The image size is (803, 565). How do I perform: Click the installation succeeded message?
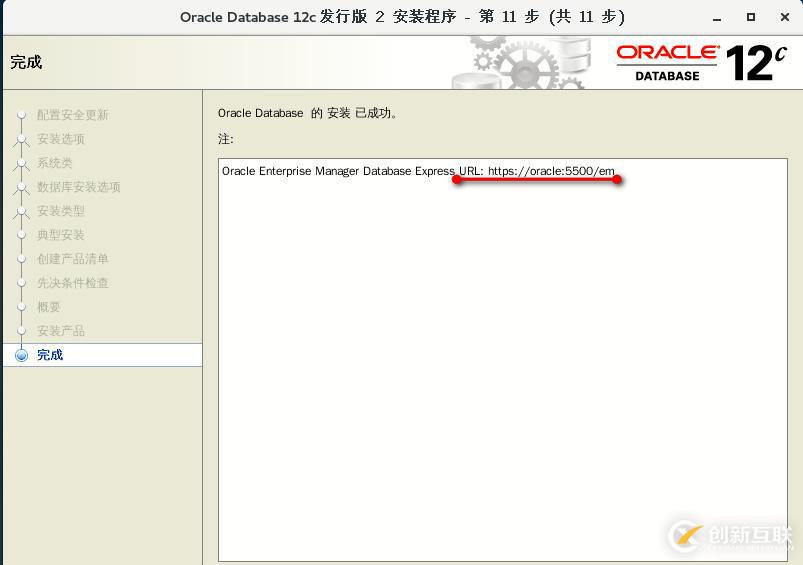(x=307, y=113)
